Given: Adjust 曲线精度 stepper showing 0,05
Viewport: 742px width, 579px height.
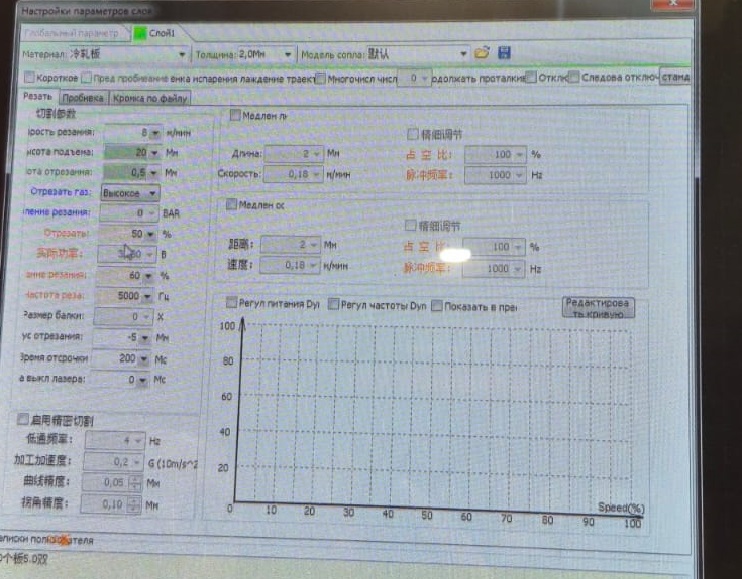Looking at the screenshot, I should [x=134, y=483].
